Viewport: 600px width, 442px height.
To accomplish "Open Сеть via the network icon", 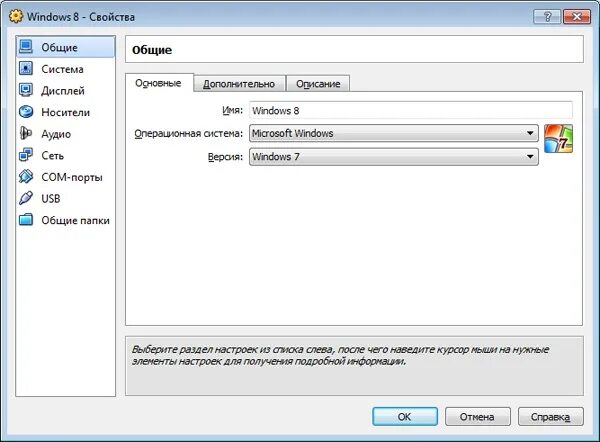I will (x=26, y=155).
